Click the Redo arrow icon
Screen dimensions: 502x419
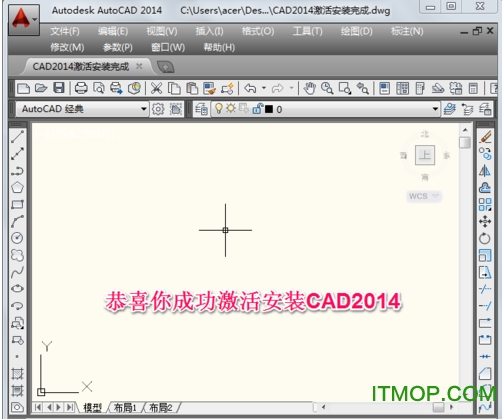[x=277, y=88]
